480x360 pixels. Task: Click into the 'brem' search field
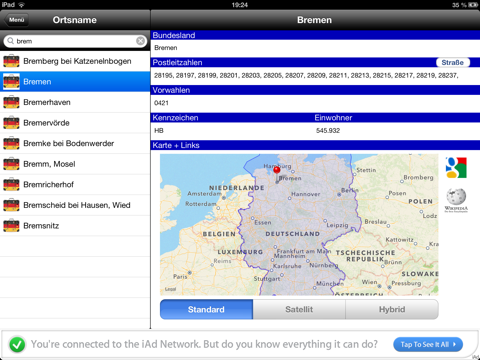[75, 41]
